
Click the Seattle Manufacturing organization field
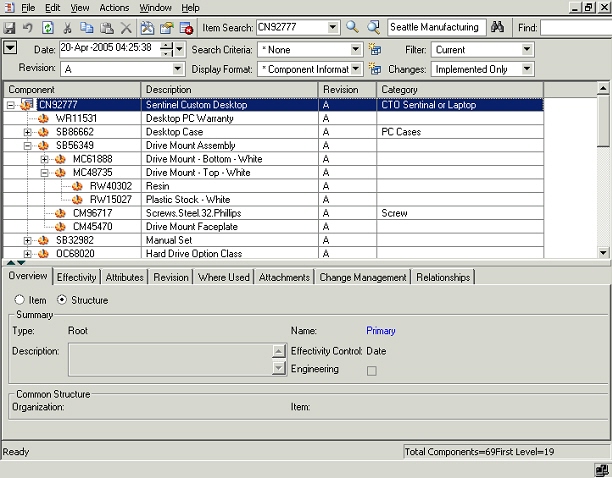436,27
